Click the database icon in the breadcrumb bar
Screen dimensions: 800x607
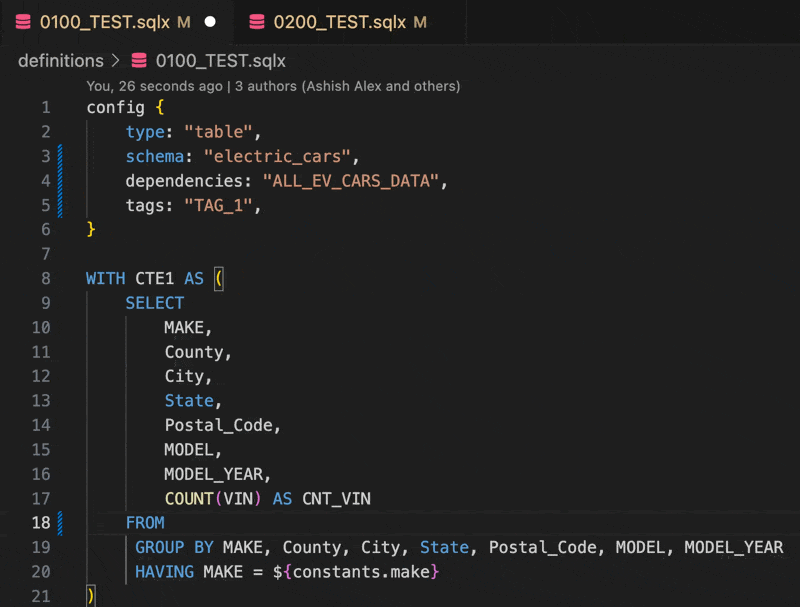point(139,60)
